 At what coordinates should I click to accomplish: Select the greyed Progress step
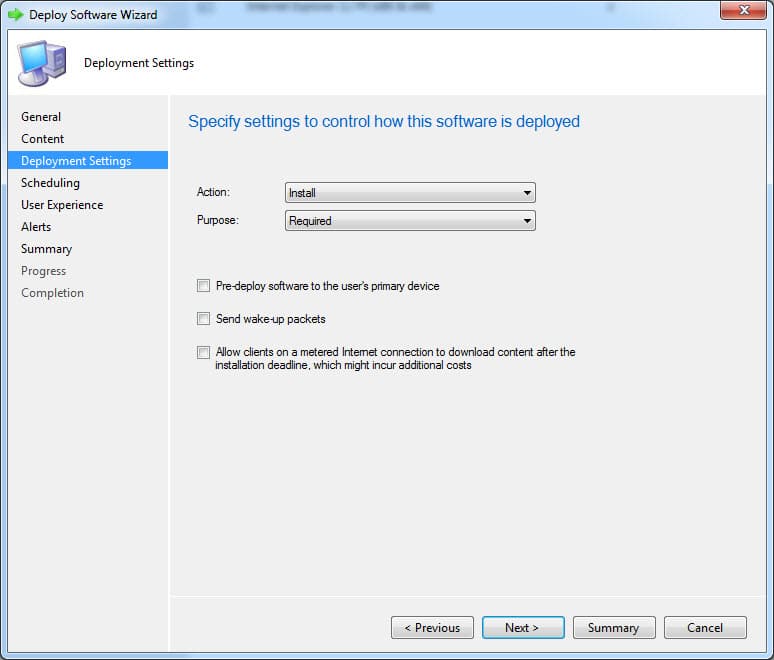coord(43,271)
